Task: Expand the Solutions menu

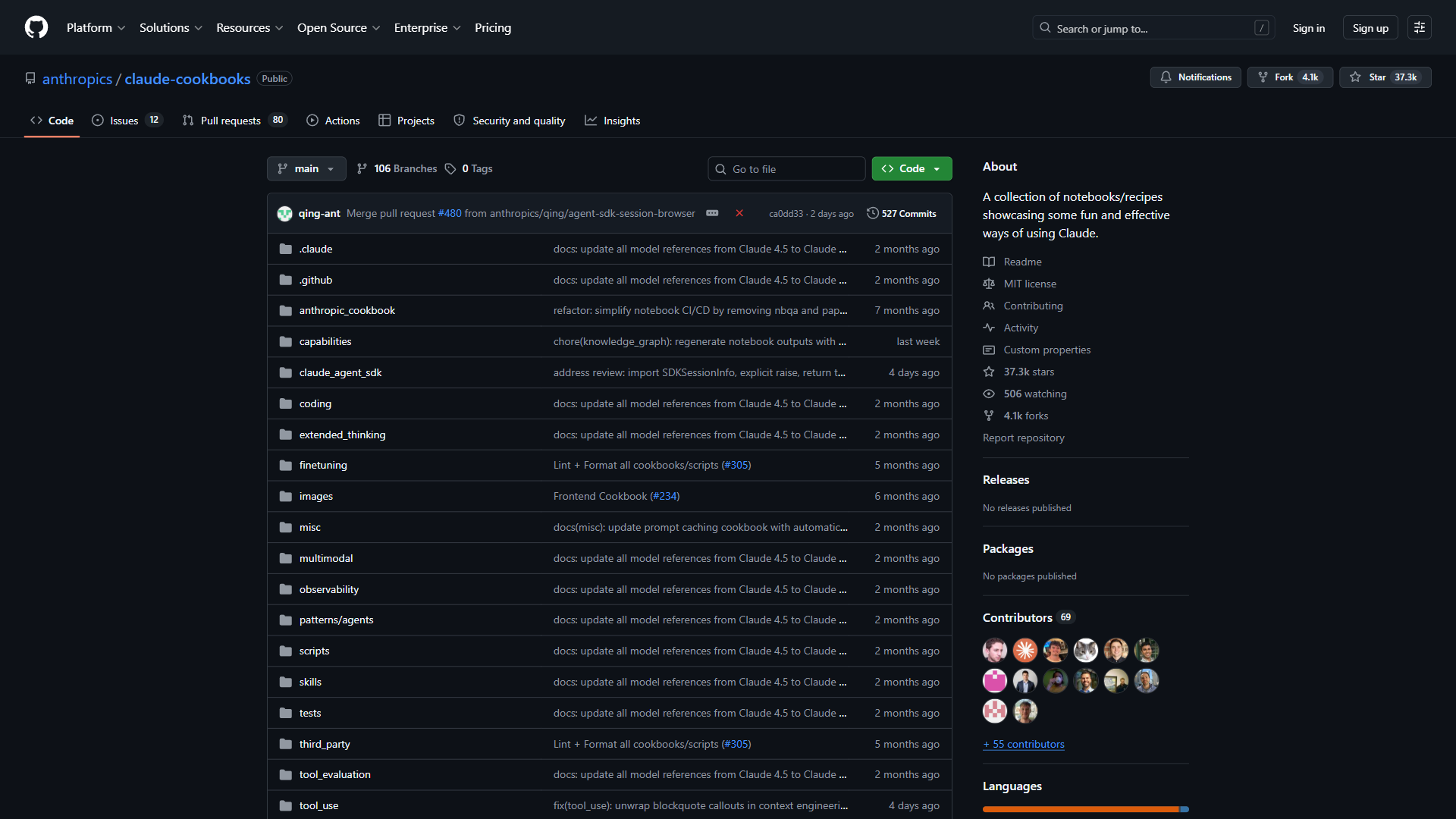Action: (171, 27)
